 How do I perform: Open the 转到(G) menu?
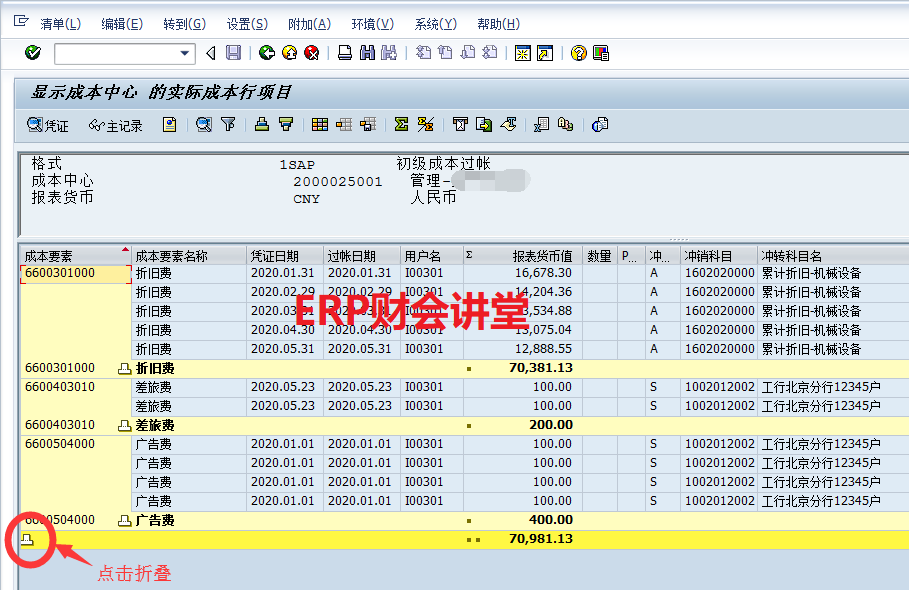(184, 24)
